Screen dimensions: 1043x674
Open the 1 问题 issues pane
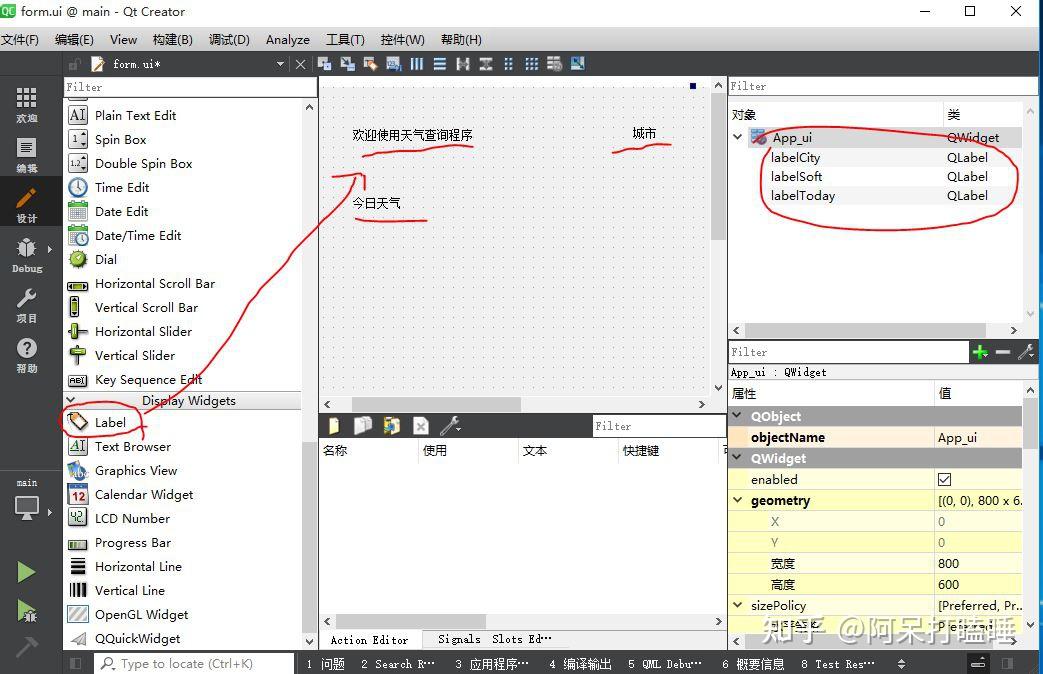326,664
